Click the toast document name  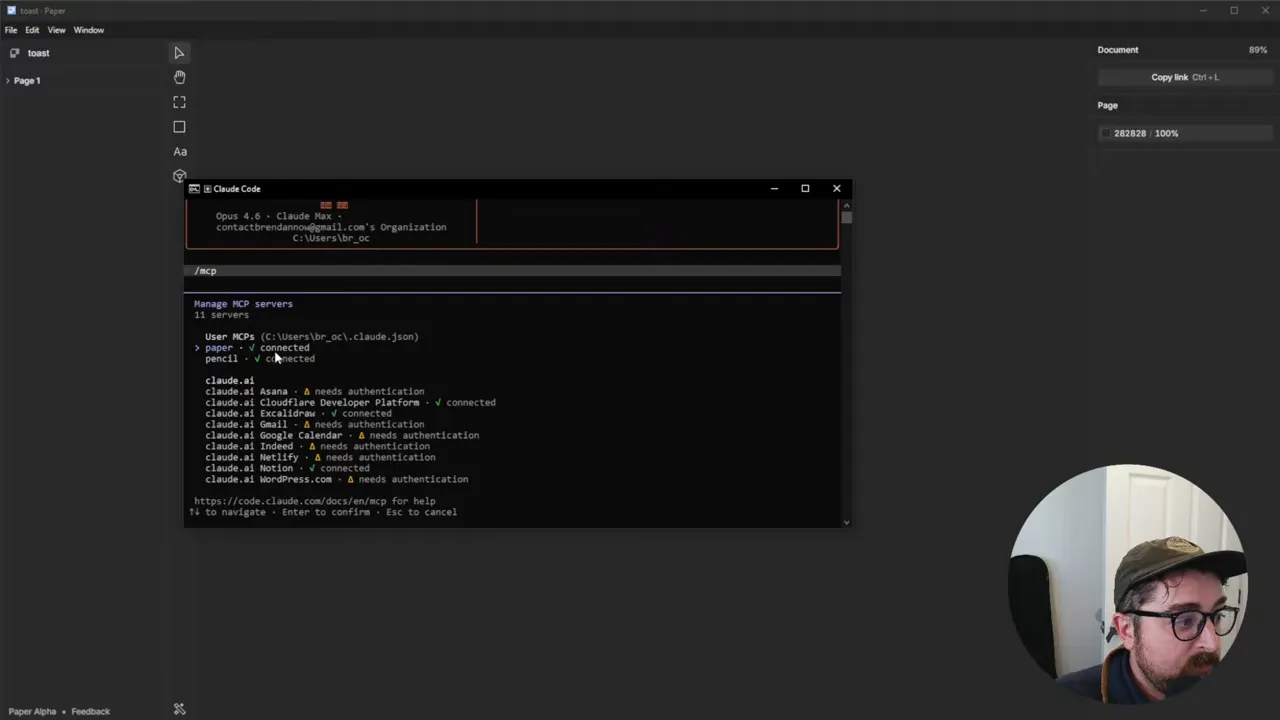pyautogui.click(x=38, y=53)
